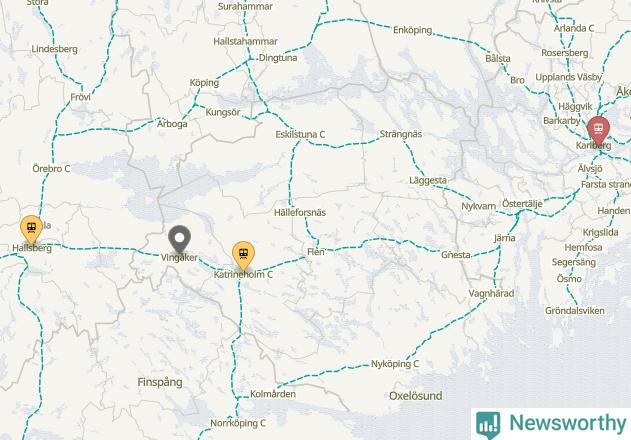Click the yellow train marker at Katrineholm C
The width and height of the screenshot is (631, 440).
click(x=243, y=255)
